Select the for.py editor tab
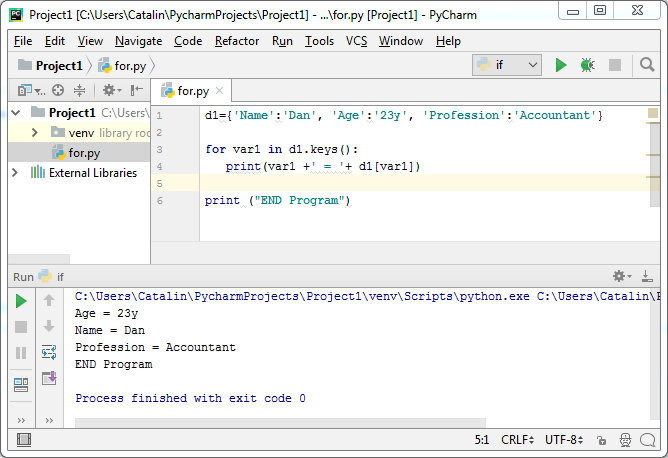The width and height of the screenshot is (668, 458). (x=193, y=91)
